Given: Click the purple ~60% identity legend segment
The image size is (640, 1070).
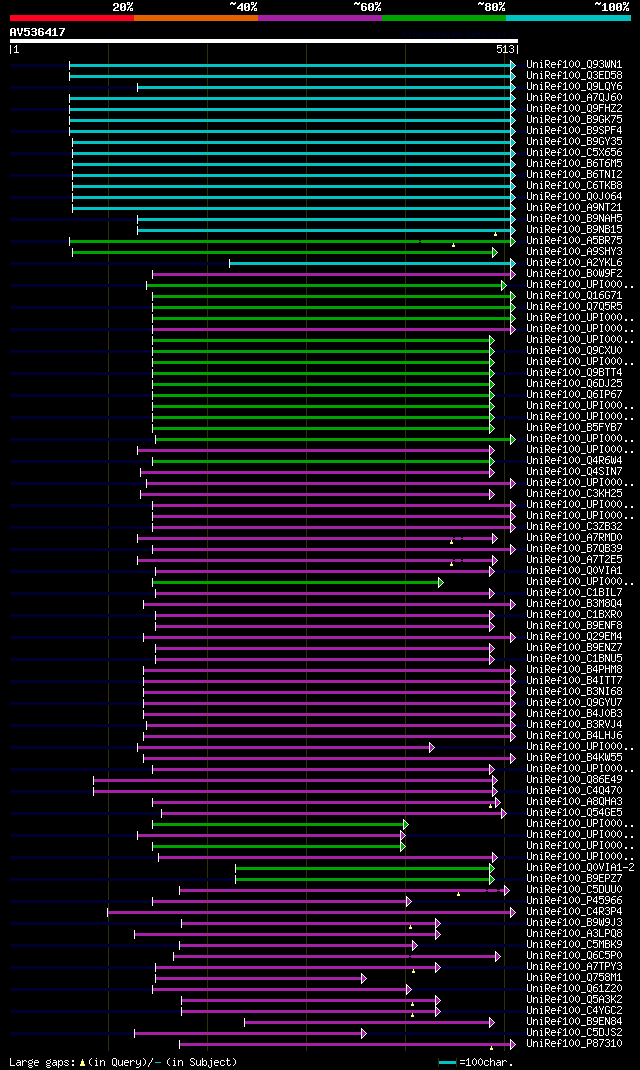Looking at the screenshot, I should coord(320,18).
